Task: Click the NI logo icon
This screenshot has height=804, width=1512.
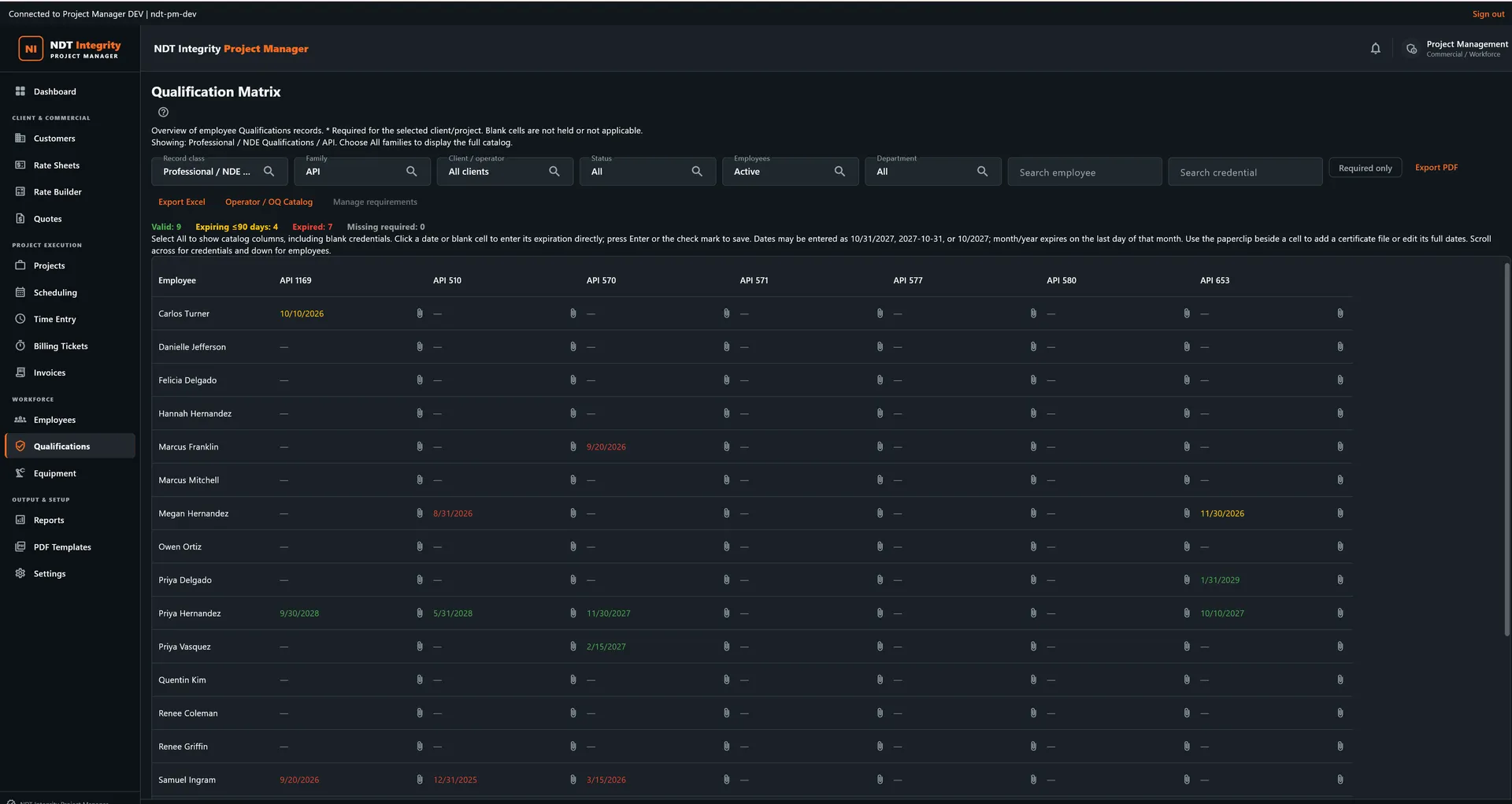Action: (31, 49)
